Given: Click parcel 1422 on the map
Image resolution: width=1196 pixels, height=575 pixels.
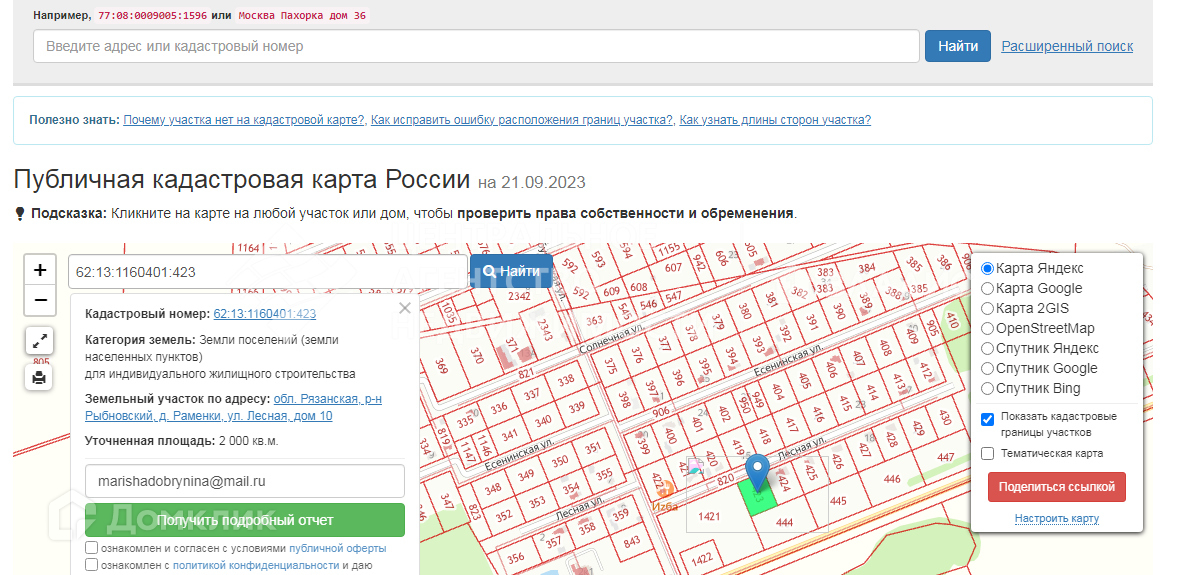Looking at the screenshot, I should point(701,557).
